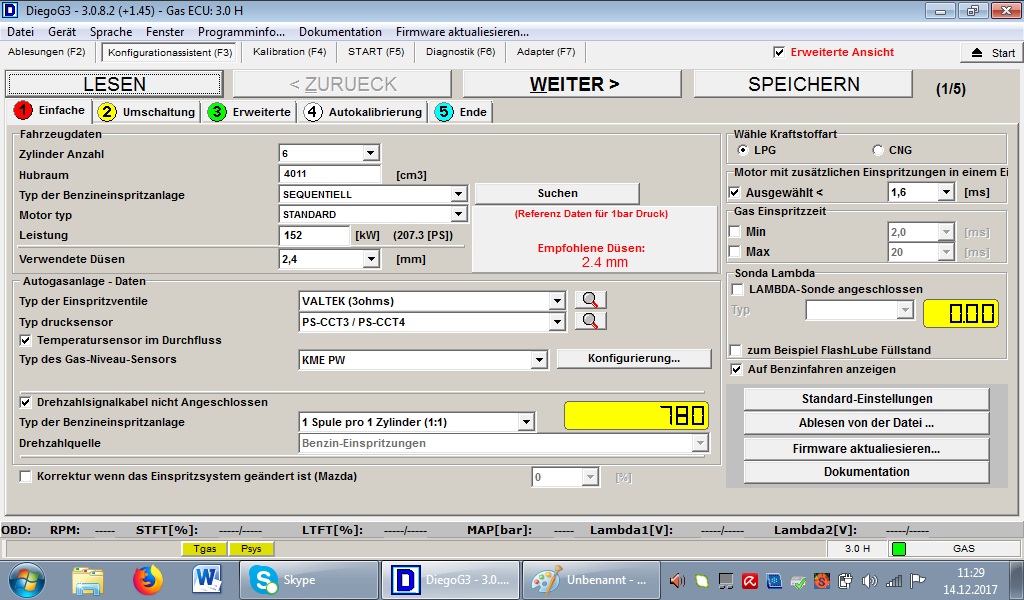1024x600 pixels.
Task: Toggle LAMBDA-Sonde angeschlossen checkbox
Action: click(738, 290)
